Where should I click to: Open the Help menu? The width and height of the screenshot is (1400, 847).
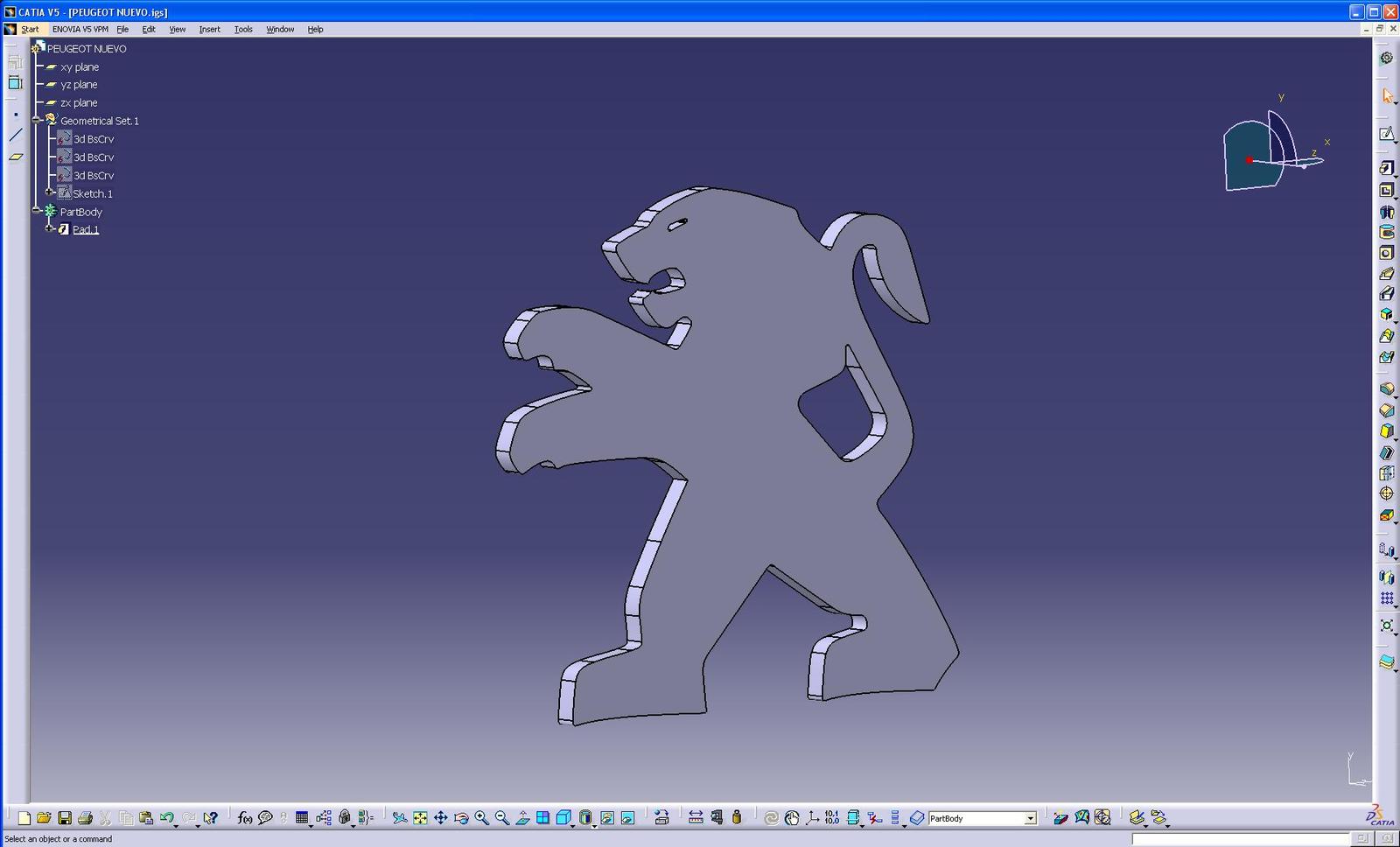[x=315, y=29]
